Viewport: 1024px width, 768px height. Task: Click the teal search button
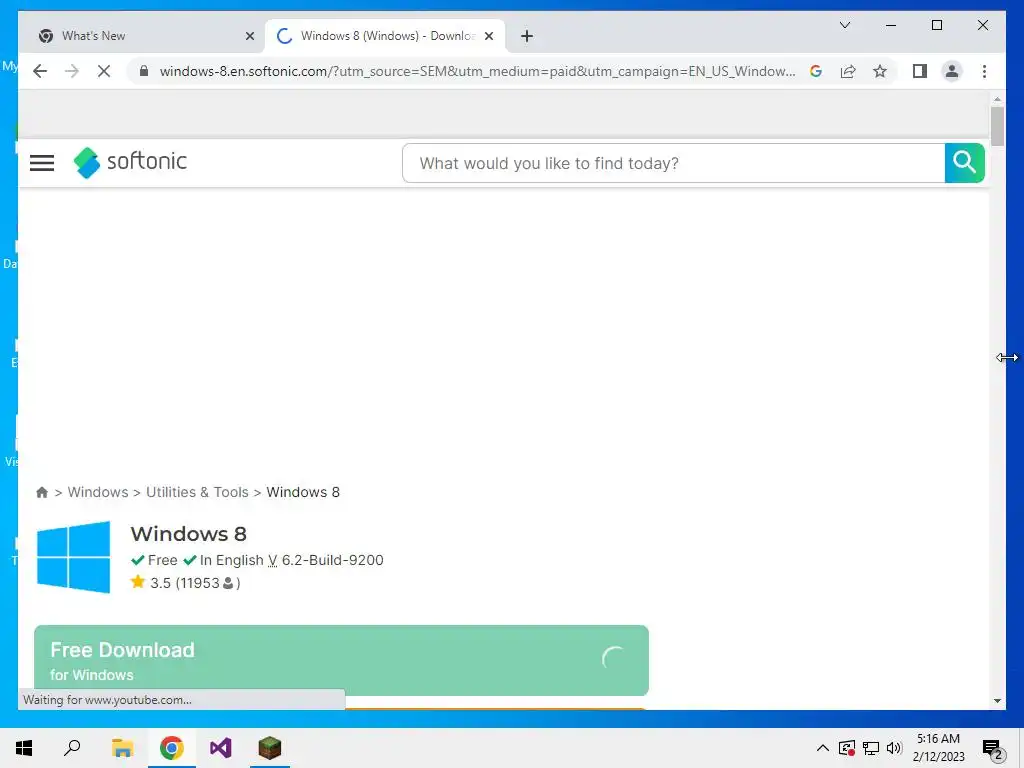(x=964, y=163)
